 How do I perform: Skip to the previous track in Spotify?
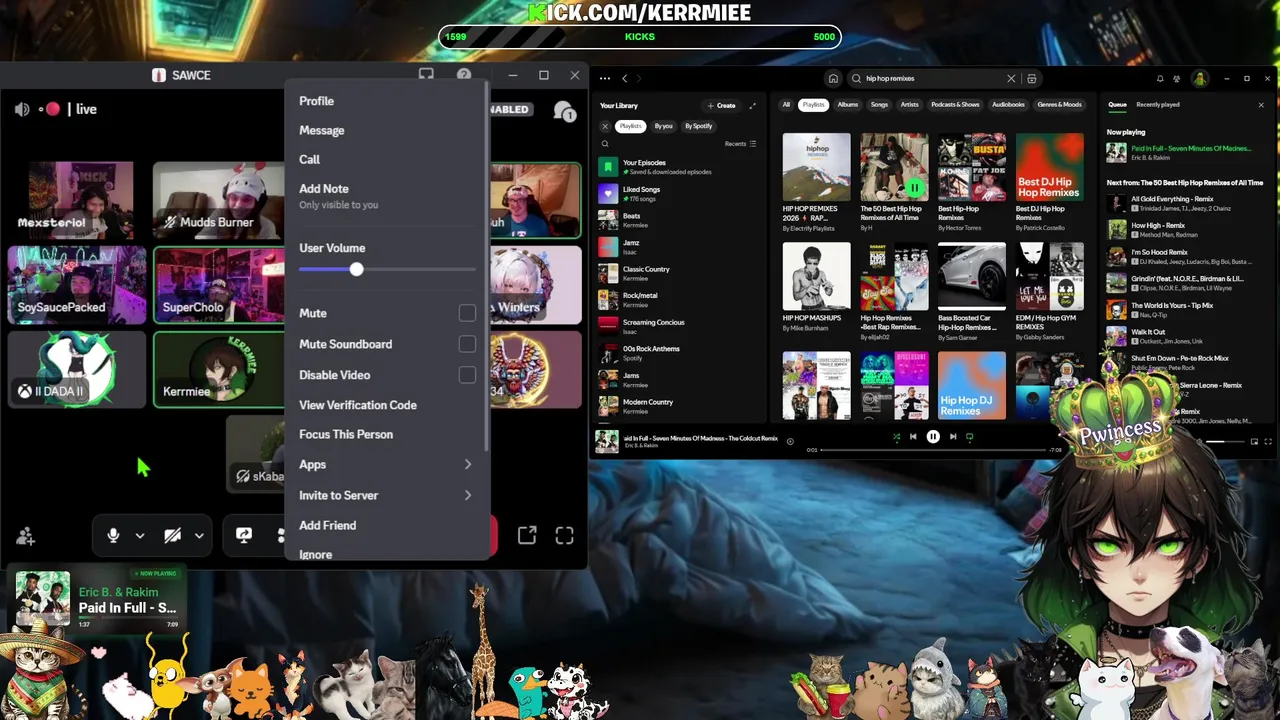coord(913,437)
